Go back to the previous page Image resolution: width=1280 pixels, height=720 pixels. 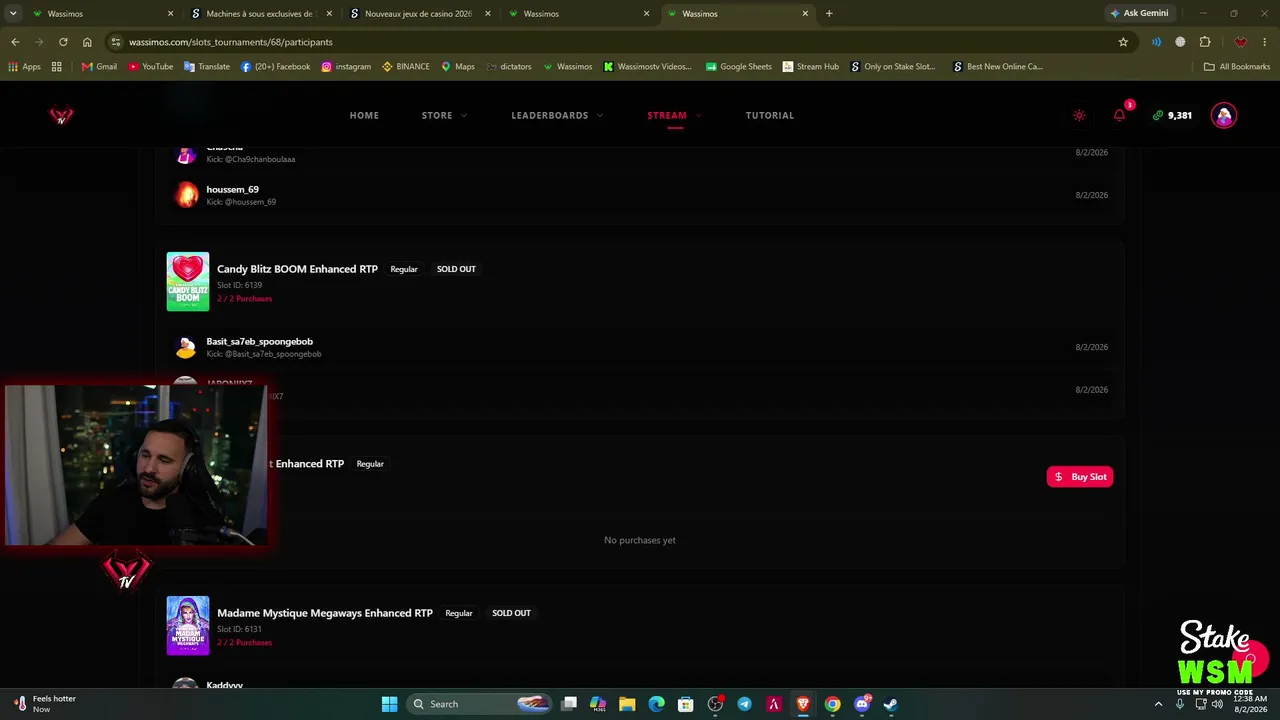tap(15, 42)
